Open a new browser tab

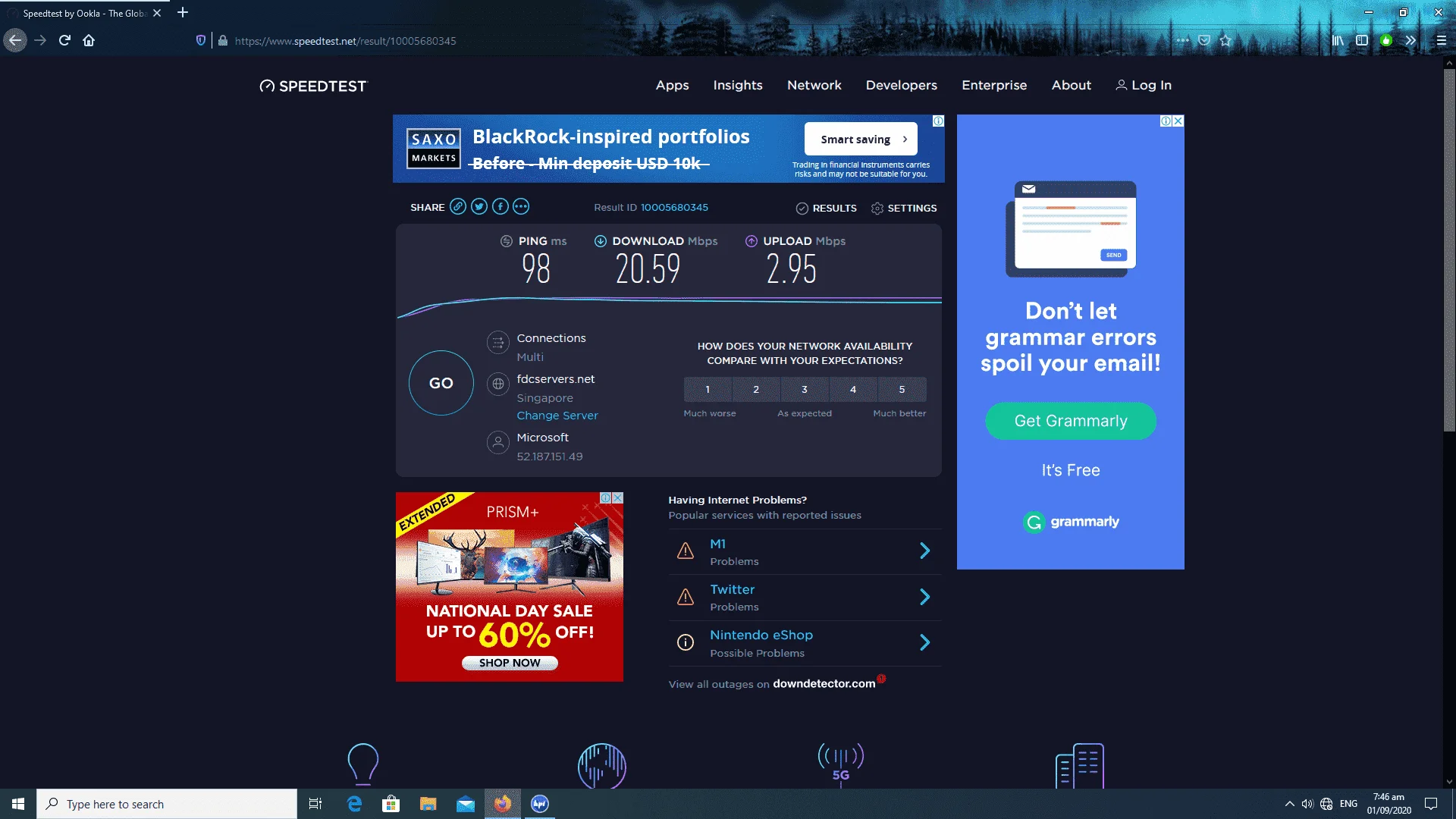[183, 12]
